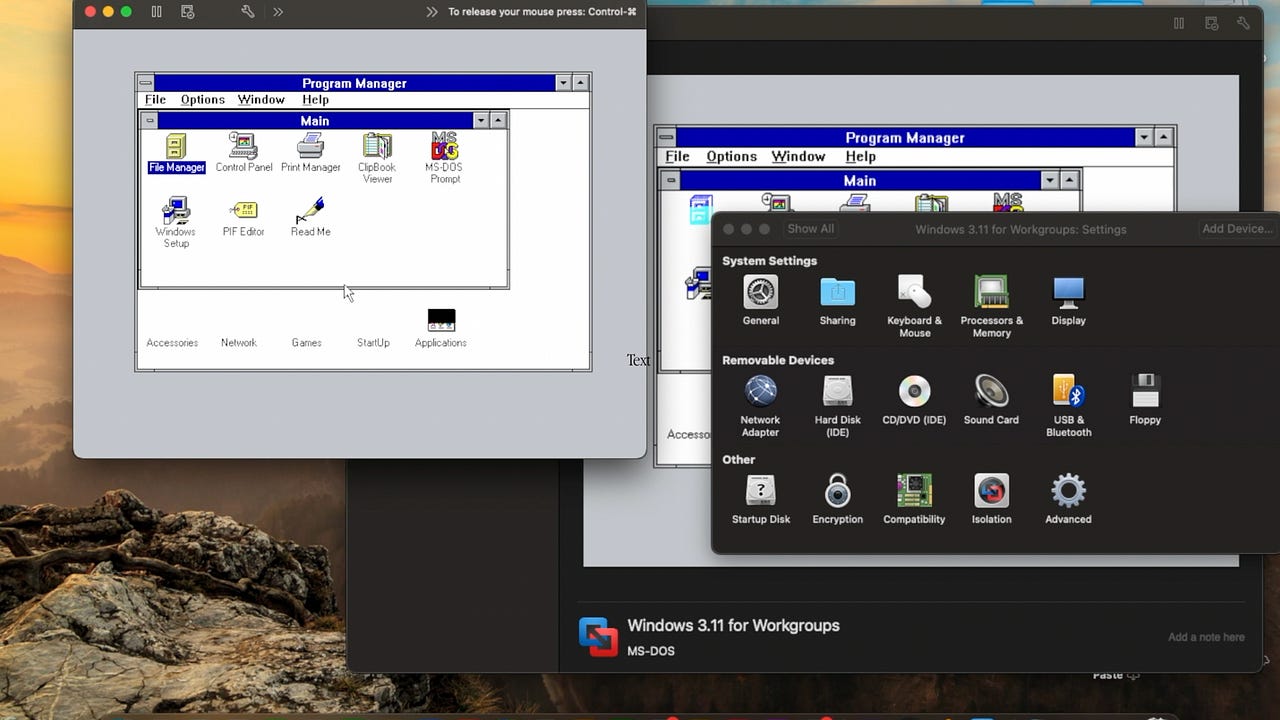This screenshot has height=720, width=1280.
Task: Open Display settings pane
Action: tap(1068, 301)
